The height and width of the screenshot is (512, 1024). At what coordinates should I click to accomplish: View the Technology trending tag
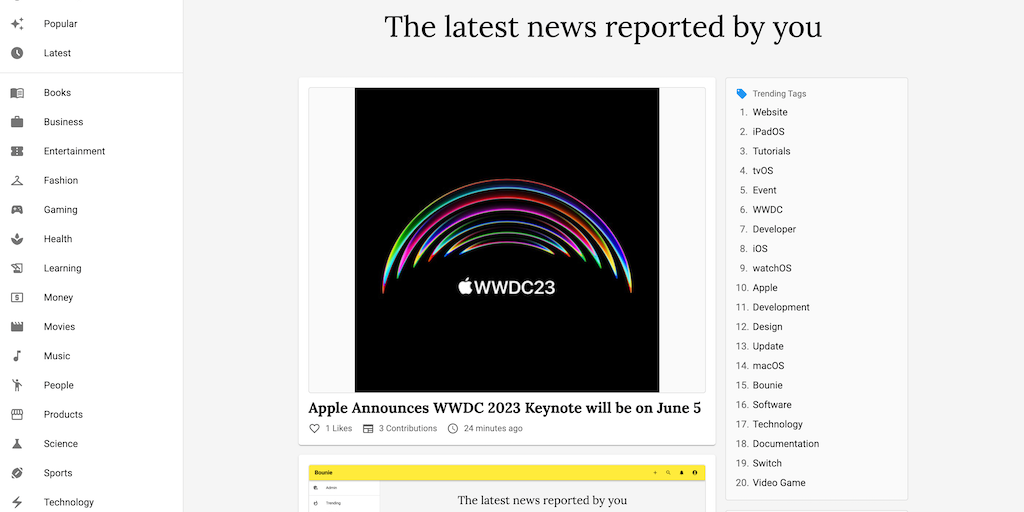click(777, 424)
